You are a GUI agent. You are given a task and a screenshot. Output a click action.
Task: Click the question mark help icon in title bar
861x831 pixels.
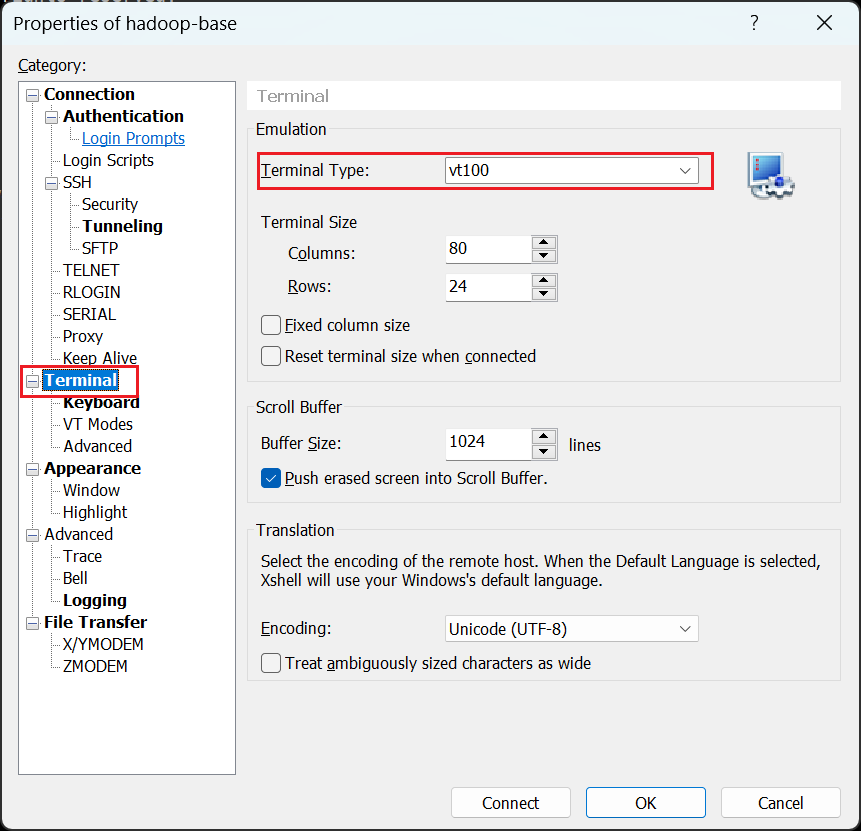(754, 23)
